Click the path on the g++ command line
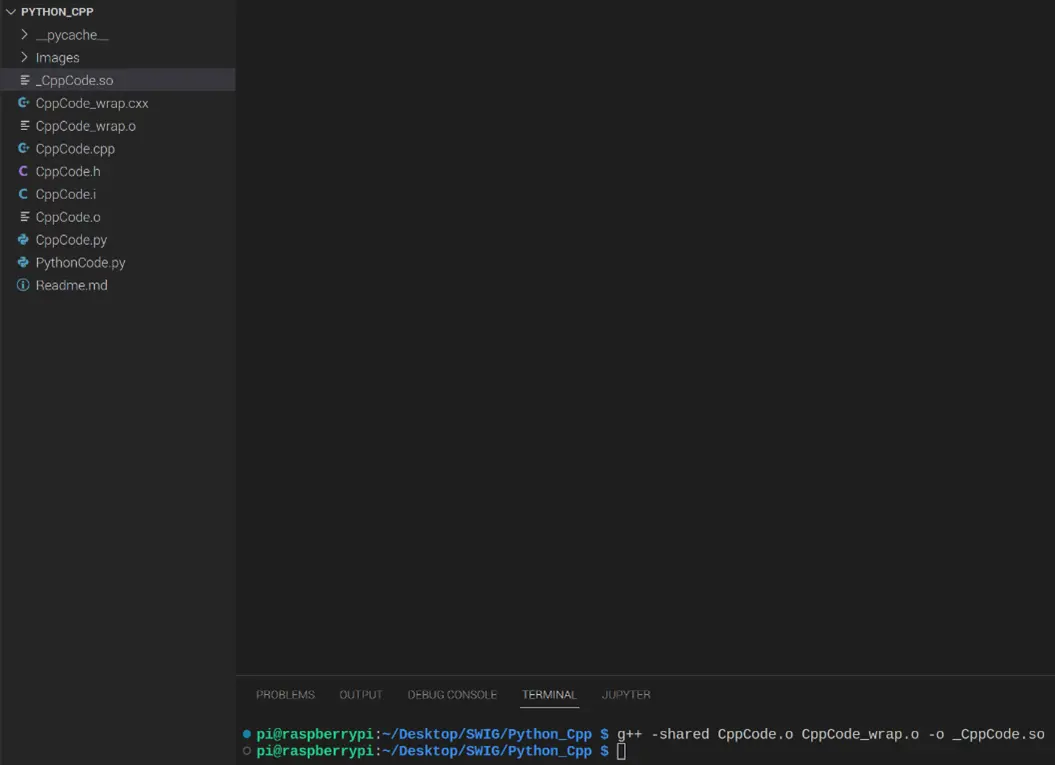This screenshot has height=765, width=1055. [x=487, y=734]
